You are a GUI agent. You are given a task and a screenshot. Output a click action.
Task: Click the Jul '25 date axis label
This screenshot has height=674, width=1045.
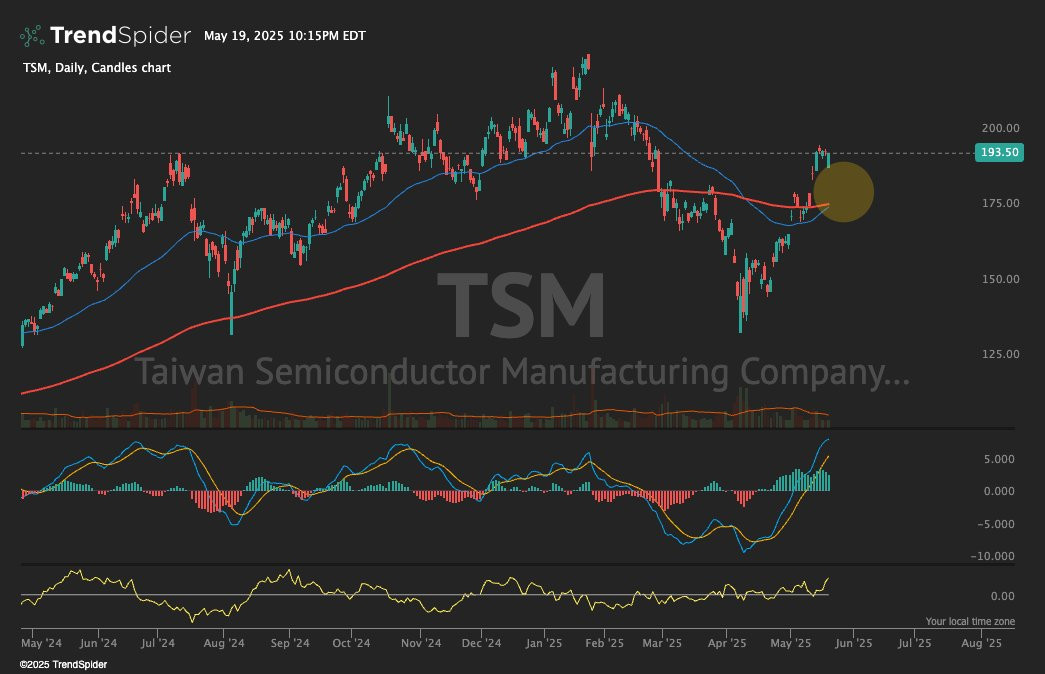pyautogui.click(x=914, y=643)
